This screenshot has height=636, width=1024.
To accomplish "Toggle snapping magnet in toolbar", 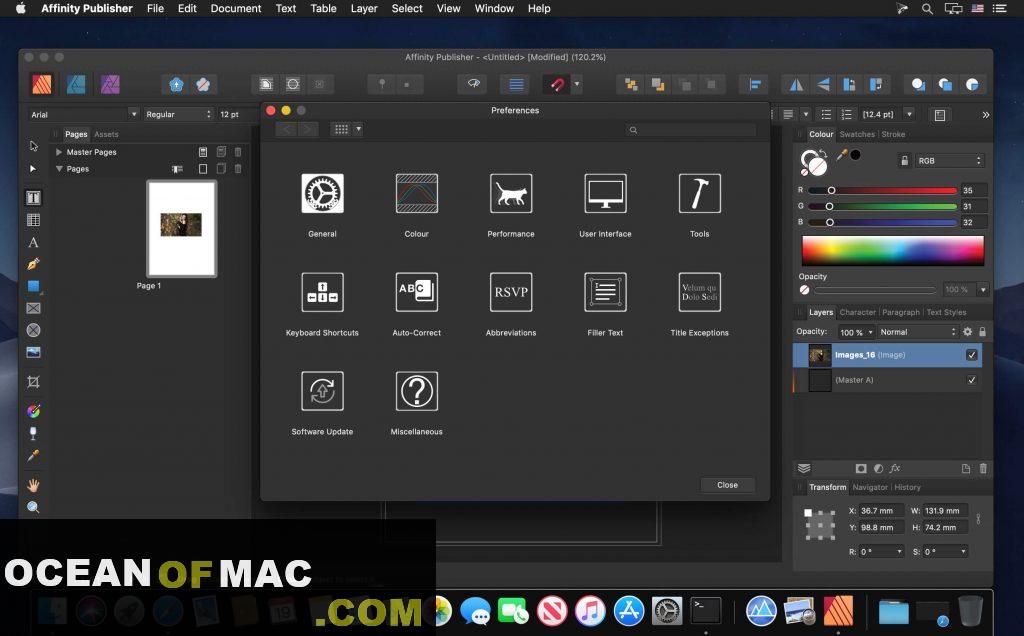I will [556, 84].
